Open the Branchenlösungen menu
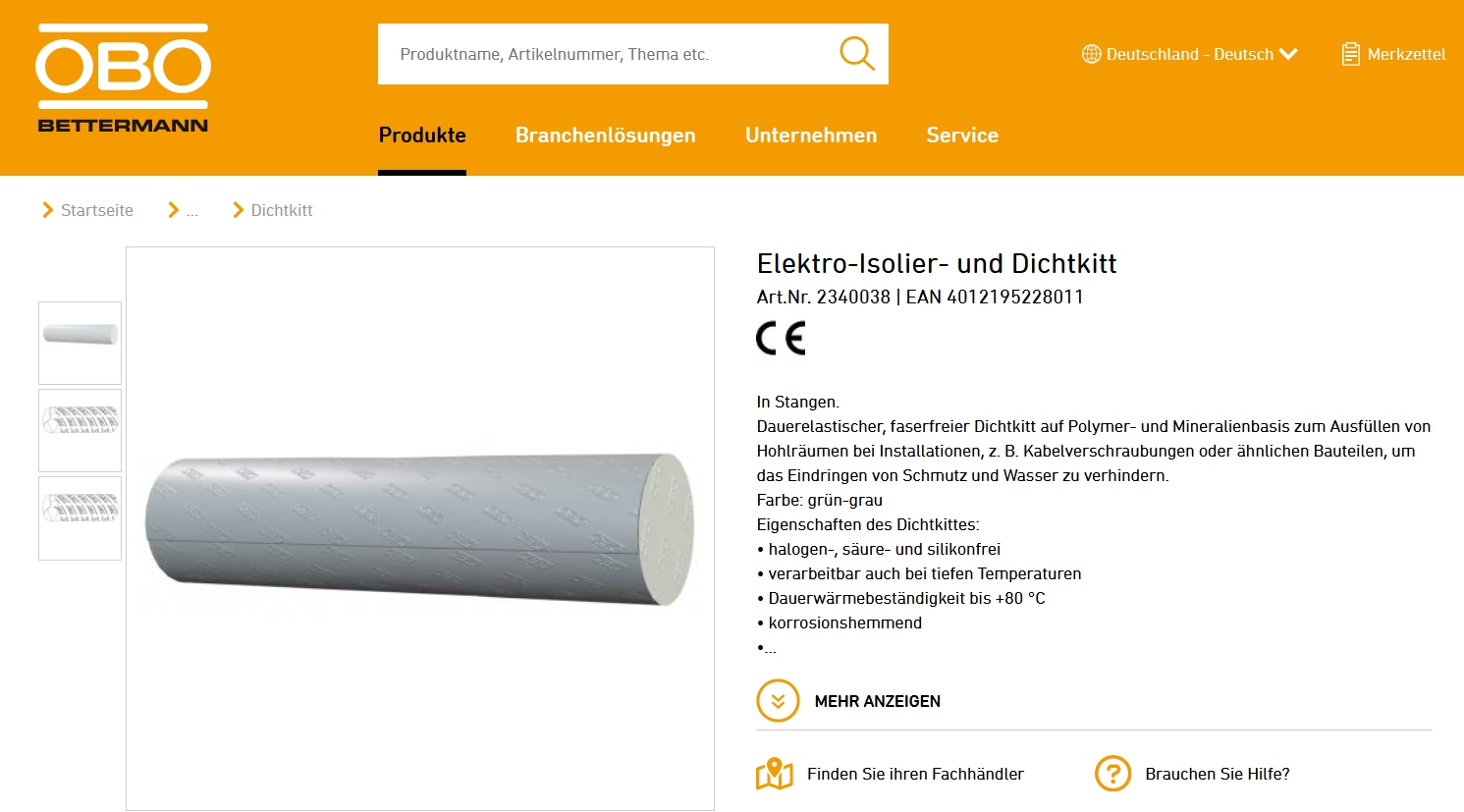The height and width of the screenshot is (812, 1464). click(x=605, y=135)
